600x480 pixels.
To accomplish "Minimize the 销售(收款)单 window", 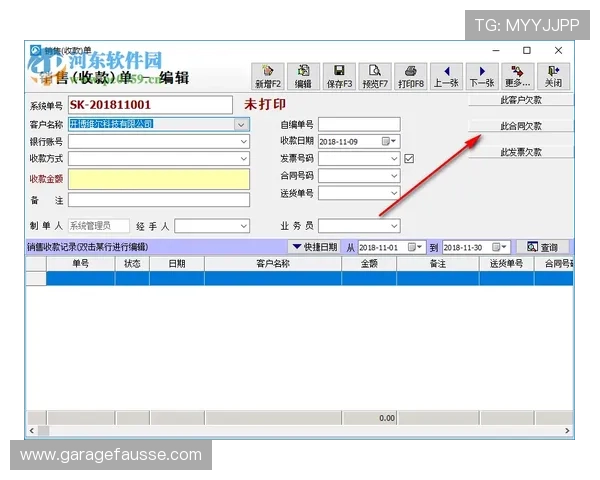I will [496, 51].
